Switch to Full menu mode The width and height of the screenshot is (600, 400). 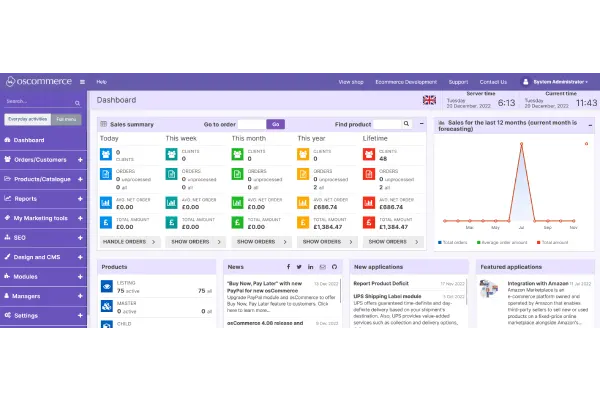click(x=67, y=119)
